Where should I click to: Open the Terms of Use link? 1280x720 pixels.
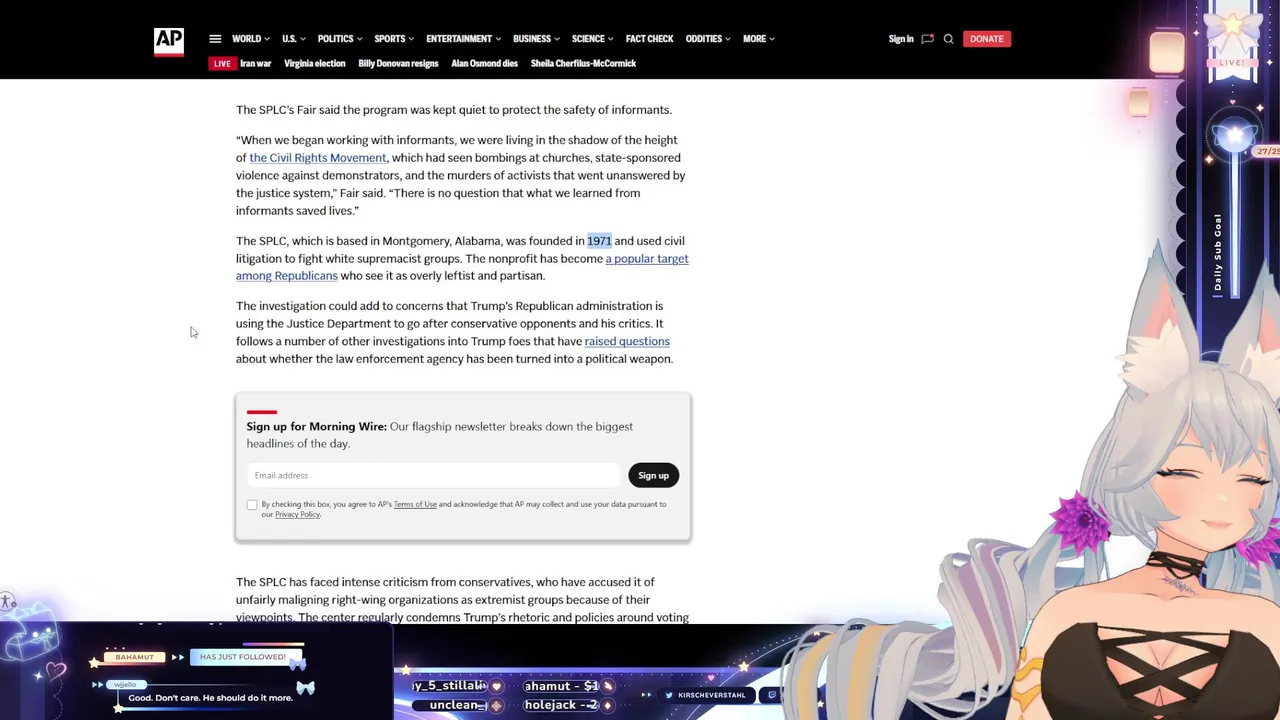415,504
